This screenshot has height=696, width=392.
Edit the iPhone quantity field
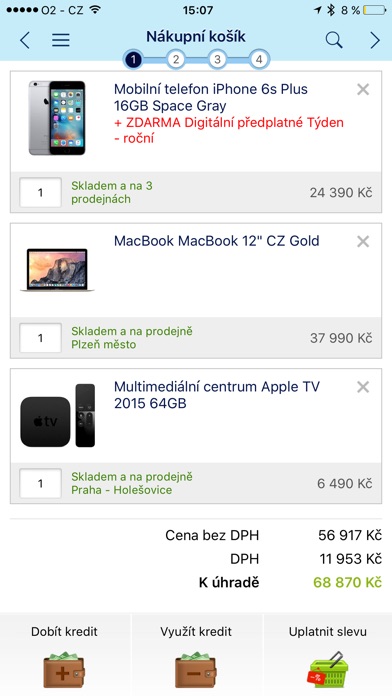[40, 192]
